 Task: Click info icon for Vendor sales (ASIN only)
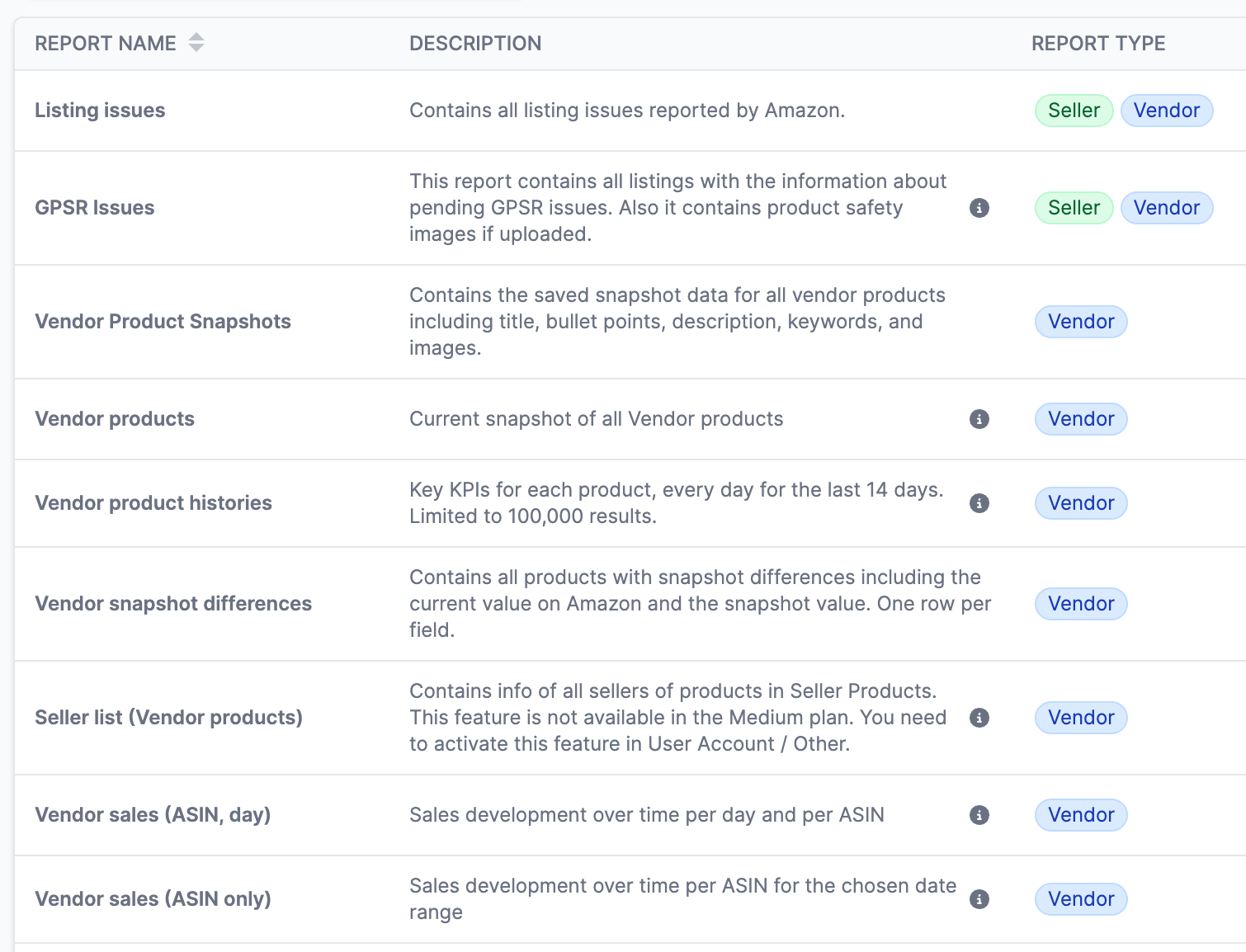coord(979,899)
